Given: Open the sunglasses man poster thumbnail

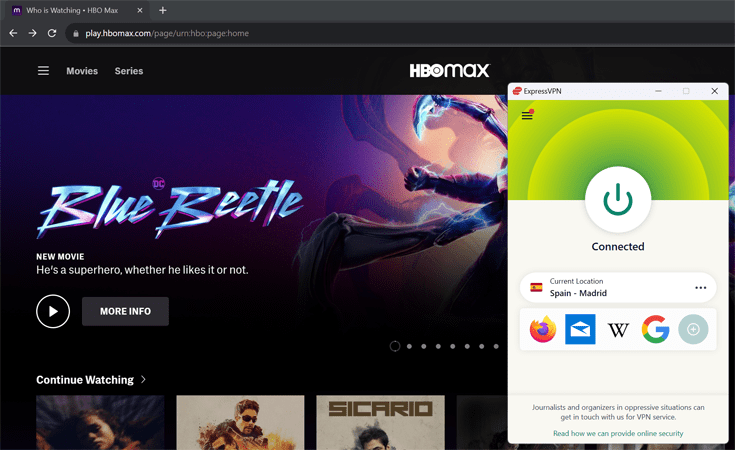Looking at the screenshot, I should pyautogui.click(x=240, y=422).
